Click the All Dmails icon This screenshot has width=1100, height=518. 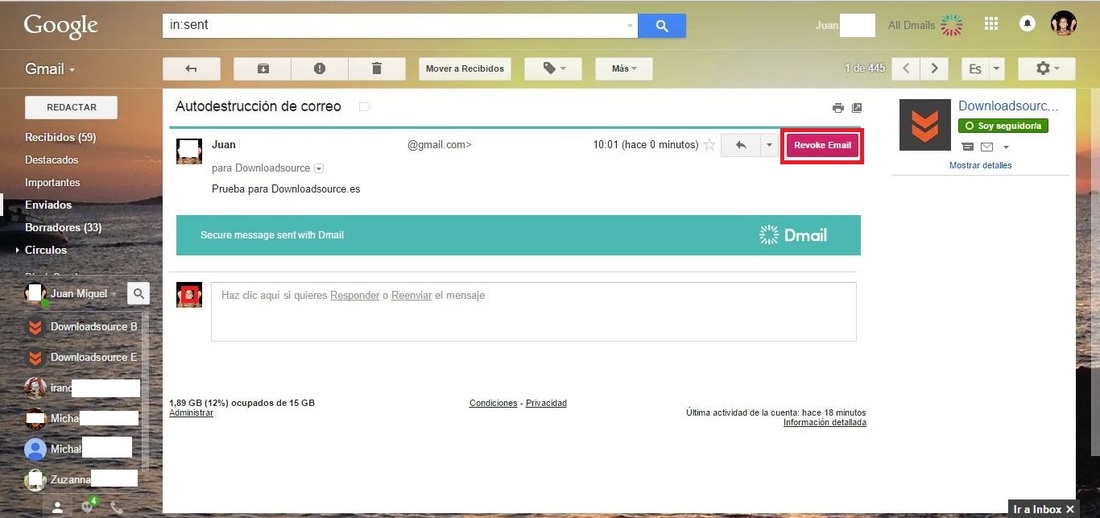[x=952, y=25]
